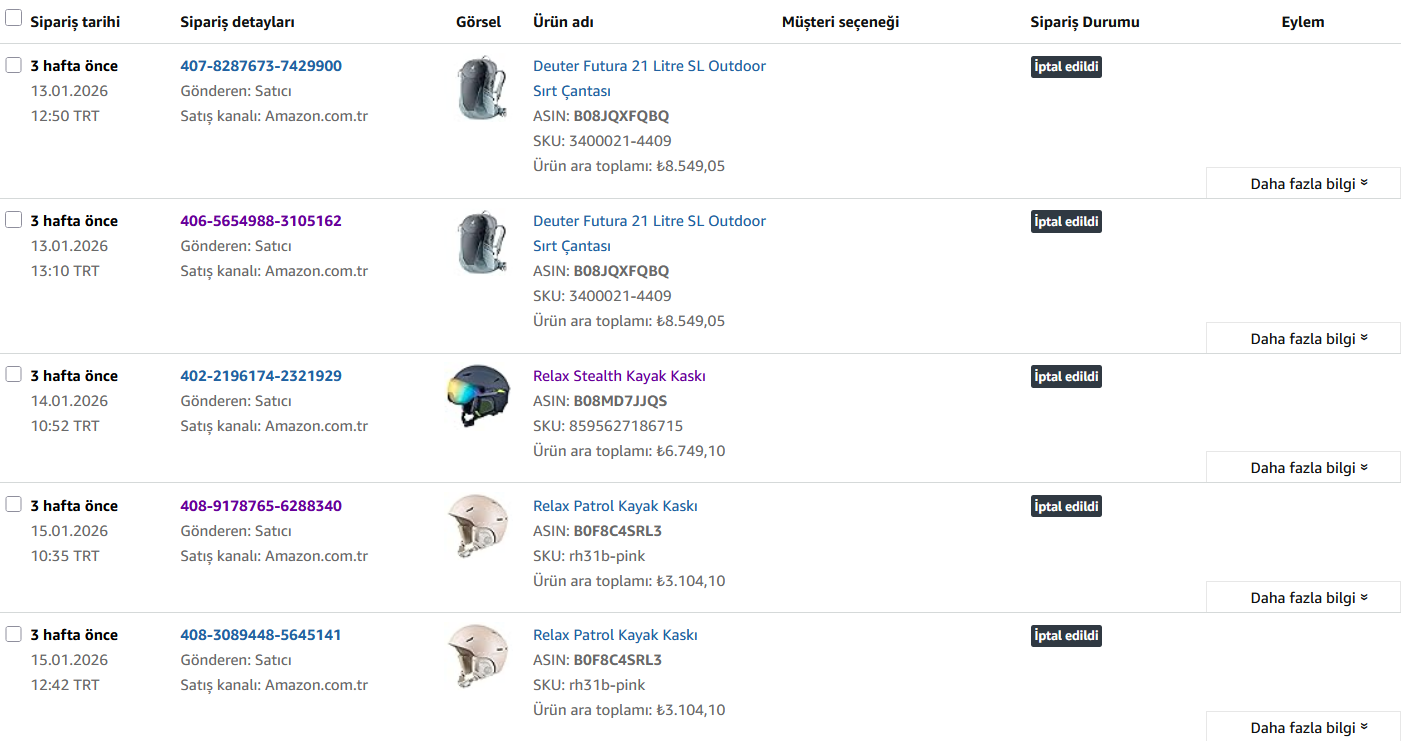The height and width of the screenshot is (741, 1422).
Task: Expand Daha fazla bilgi for order 408-9178765-6288340
Action: (x=1303, y=597)
